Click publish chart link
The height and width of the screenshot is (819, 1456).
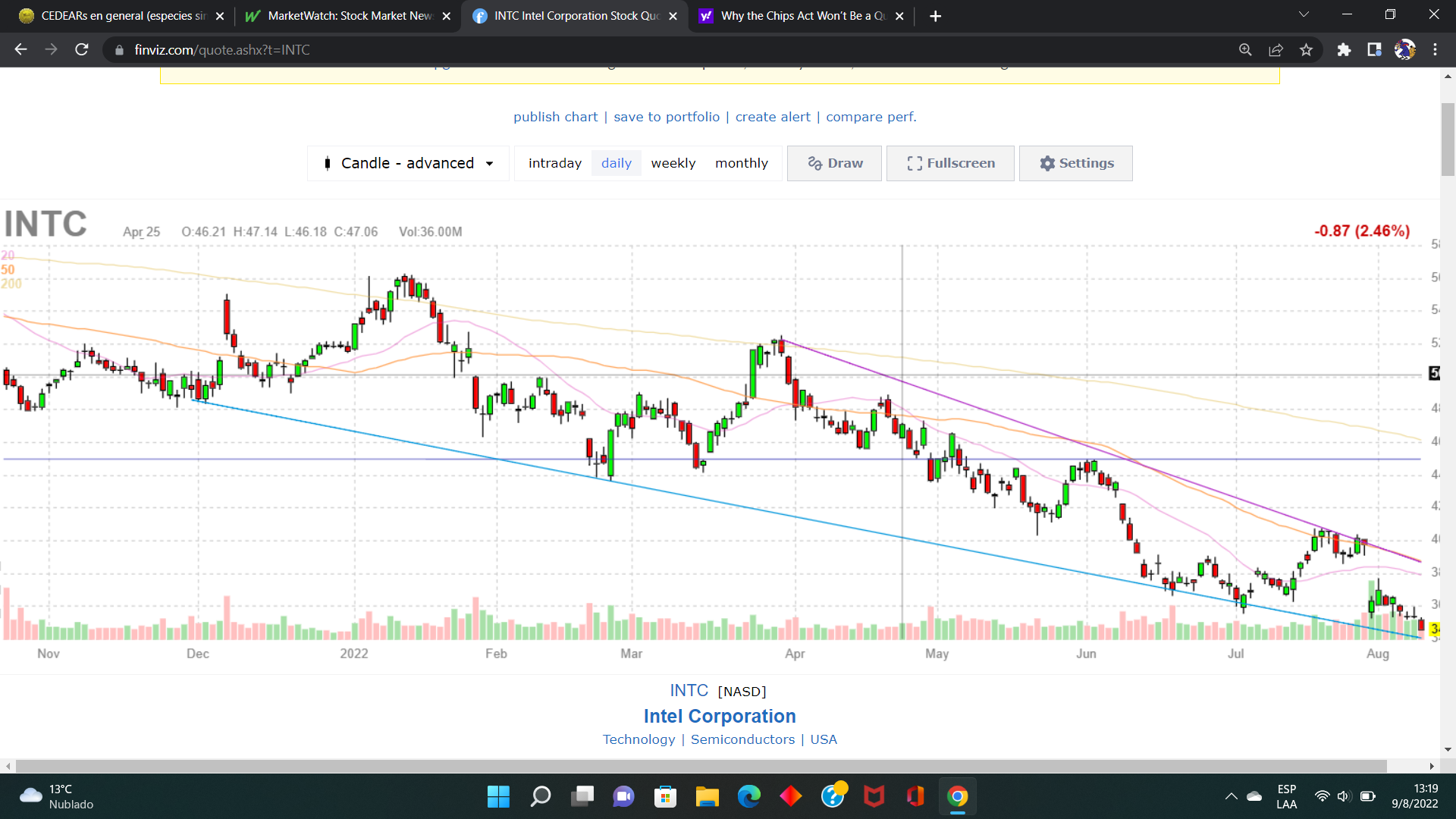555,117
